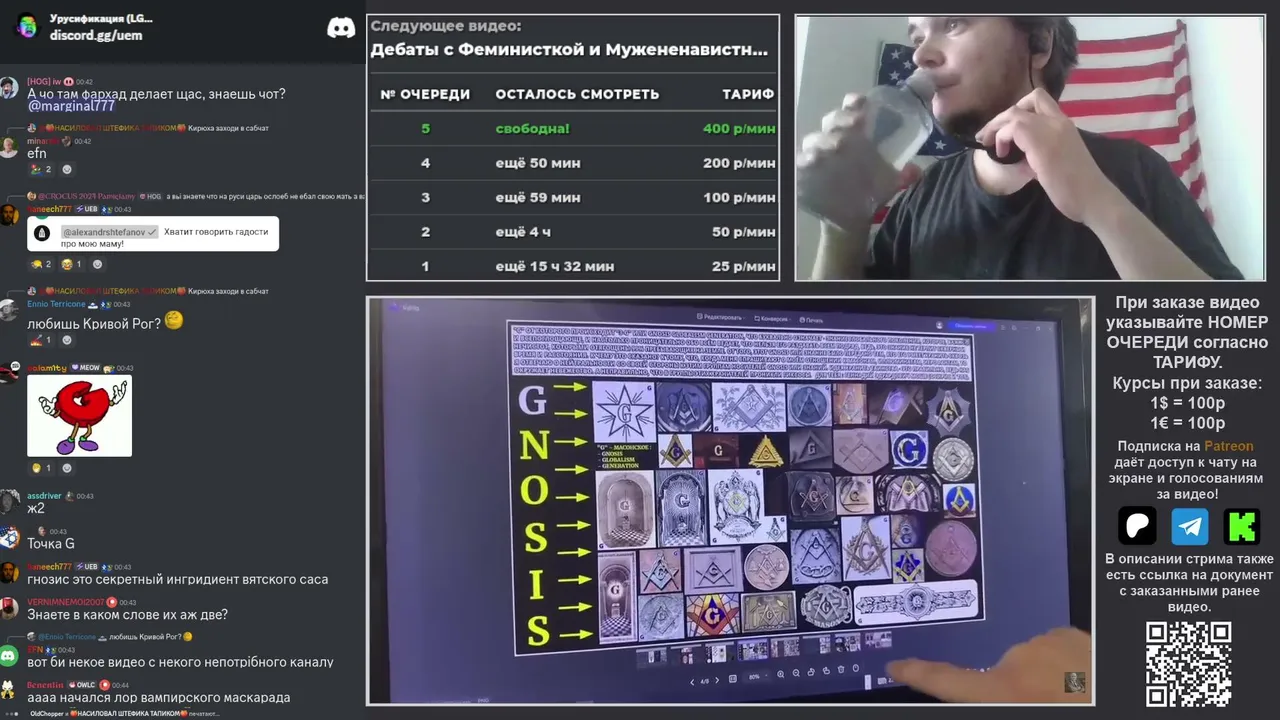Image resolution: width=1280 pixels, height=720 pixels.
Task: Go to the previous image with the left arrow
Action: pos(691,681)
